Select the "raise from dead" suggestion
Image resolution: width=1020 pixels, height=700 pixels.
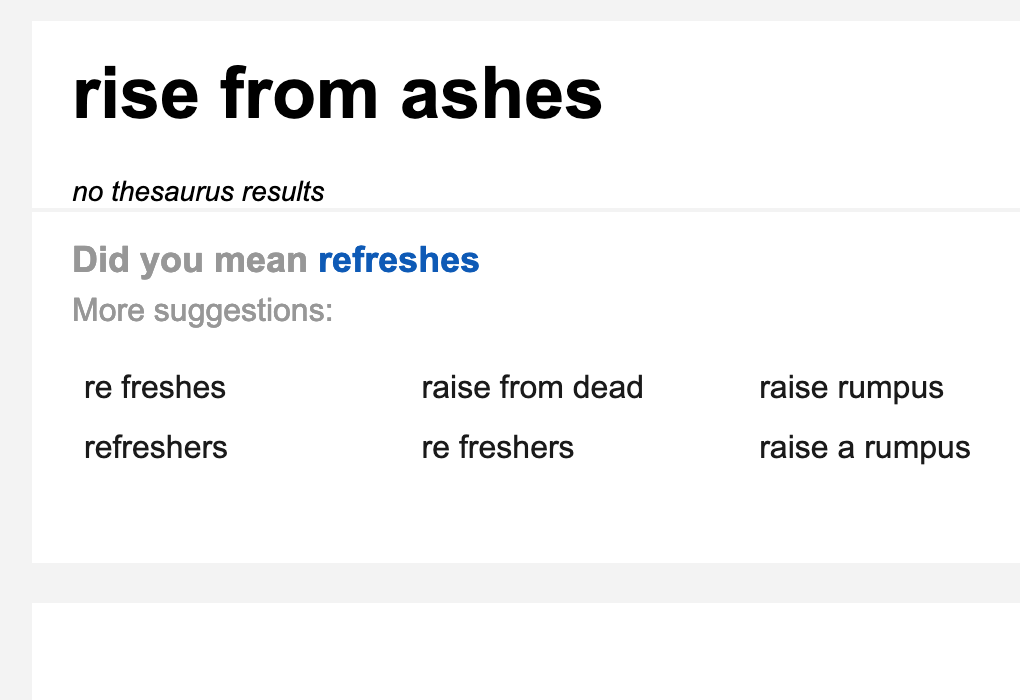point(532,388)
